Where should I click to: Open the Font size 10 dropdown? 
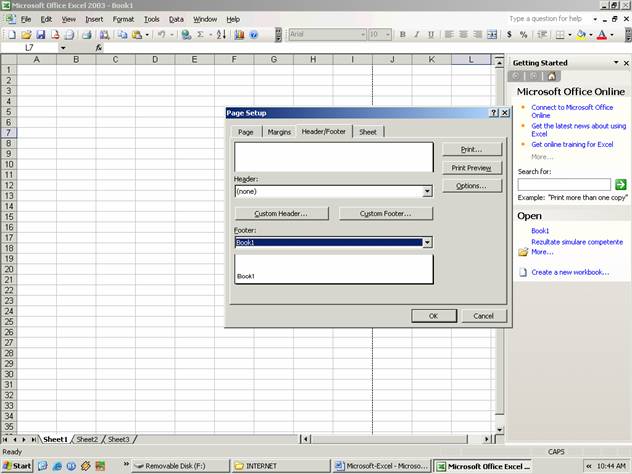click(388, 35)
